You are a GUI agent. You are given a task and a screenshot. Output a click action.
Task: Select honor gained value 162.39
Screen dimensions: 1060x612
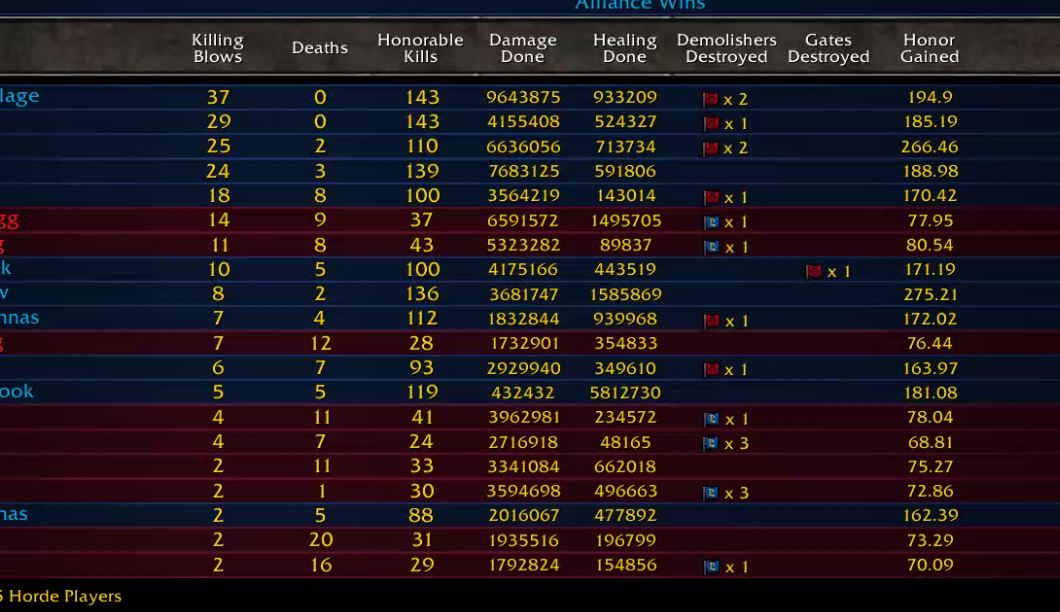coord(930,515)
